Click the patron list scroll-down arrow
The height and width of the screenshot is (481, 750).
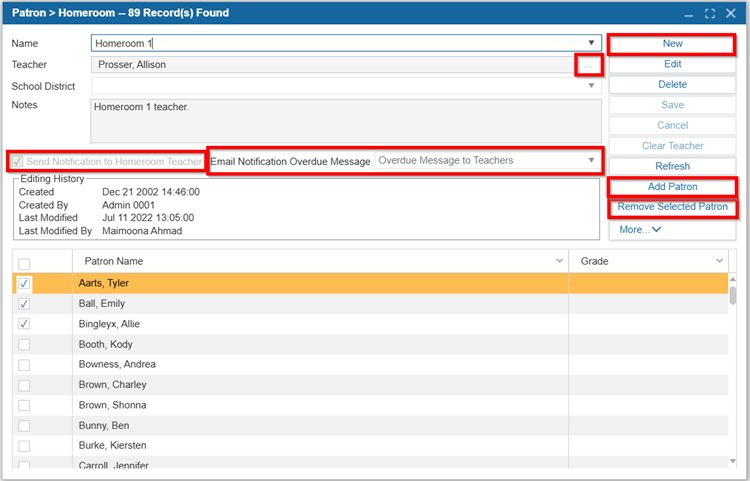click(732, 461)
